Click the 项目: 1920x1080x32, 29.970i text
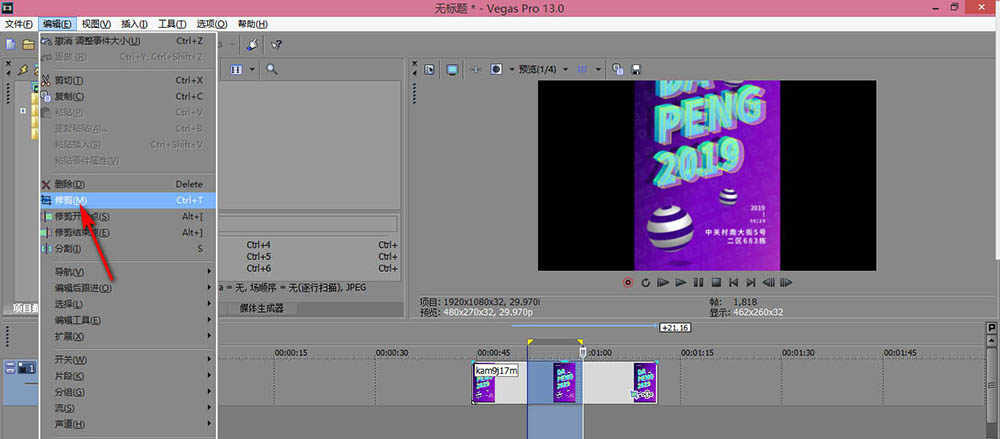The width and height of the screenshot is (1000, 439). click(478, 301)
